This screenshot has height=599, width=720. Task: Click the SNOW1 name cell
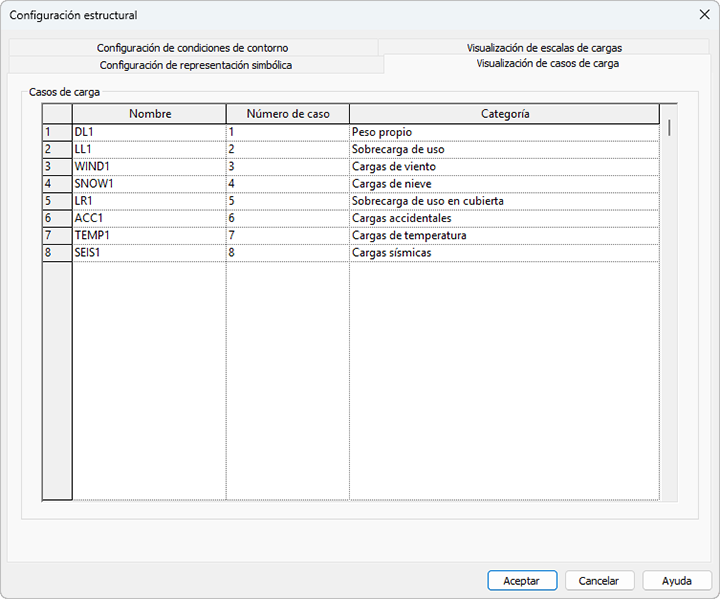point(150,184)
